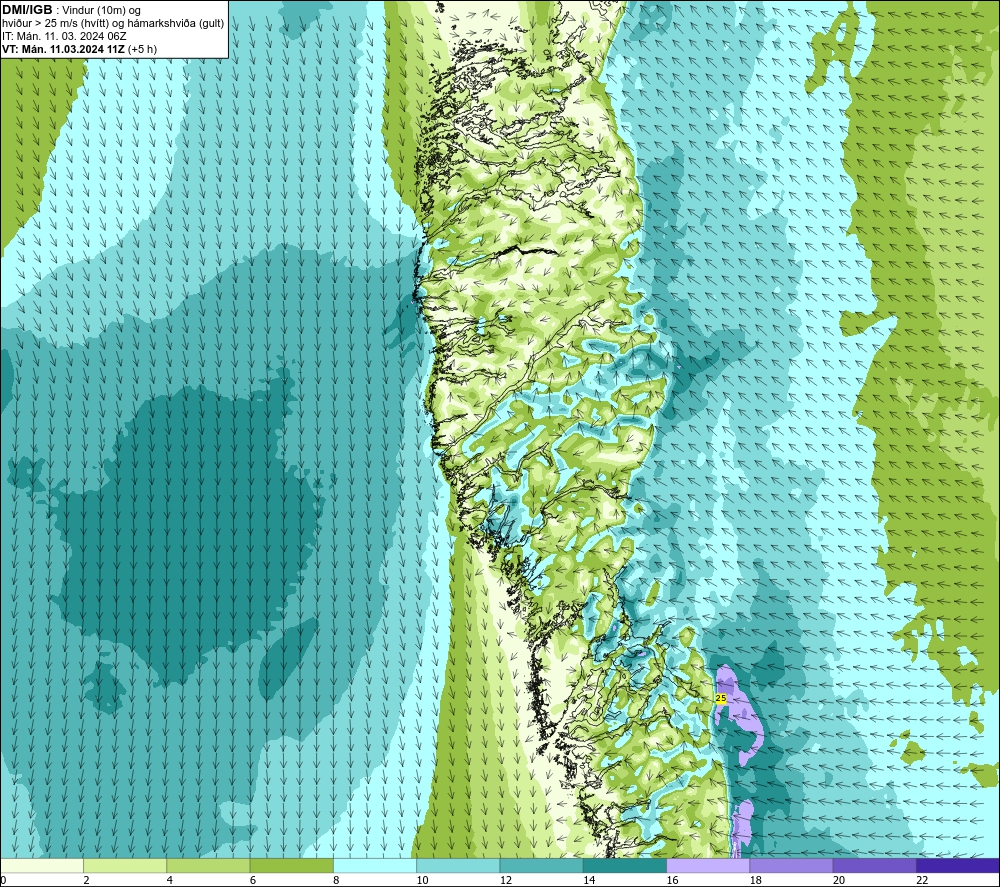Select the light purple 16–18 legend swatch
1000x887 pixels.
pyautogui.click(x=708, y=865)
